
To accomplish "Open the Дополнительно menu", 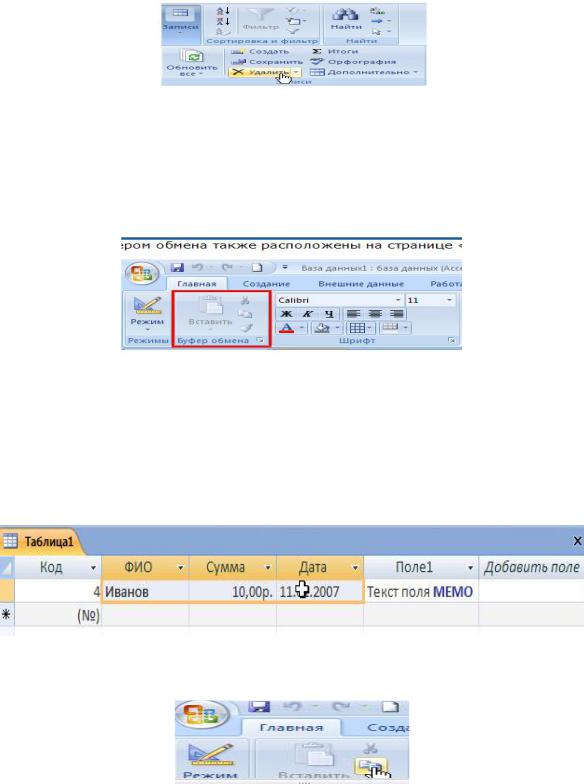I will [364, 72].
